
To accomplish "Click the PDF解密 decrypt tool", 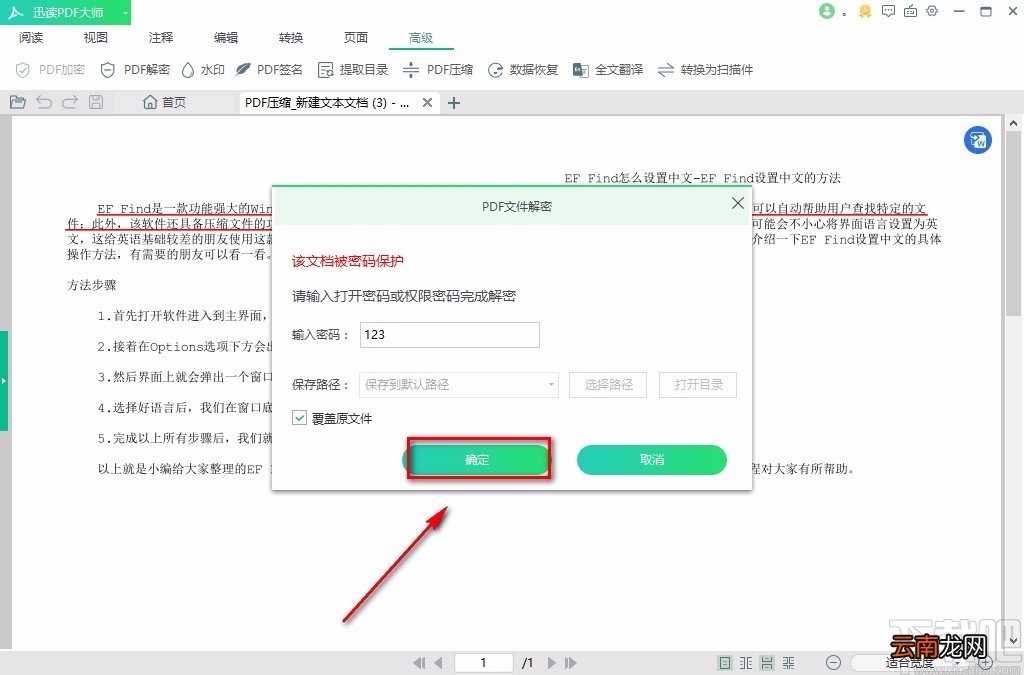I will tap(135, 70).
